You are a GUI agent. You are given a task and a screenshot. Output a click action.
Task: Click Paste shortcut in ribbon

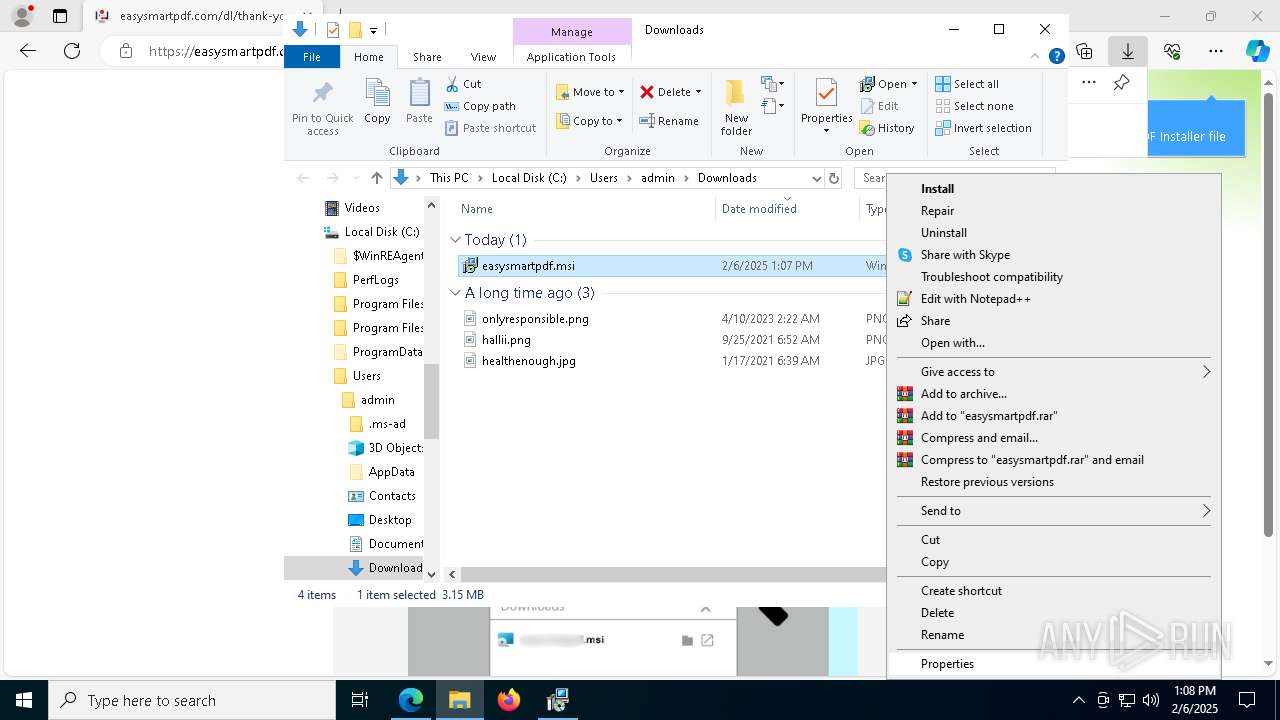point(490,128)
